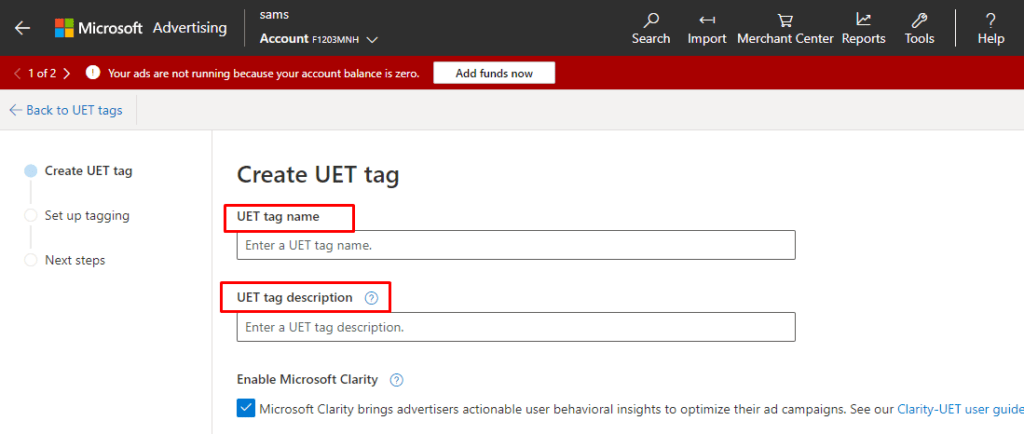Open the Import tool icon
This screenshot has width=1024, height=434.
click(x=707, y=20)
